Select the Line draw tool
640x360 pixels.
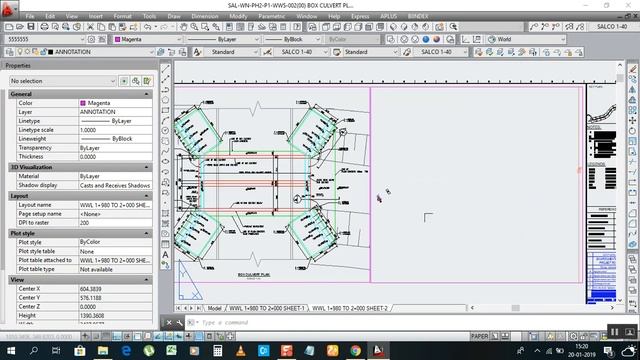tap(165, 69)
